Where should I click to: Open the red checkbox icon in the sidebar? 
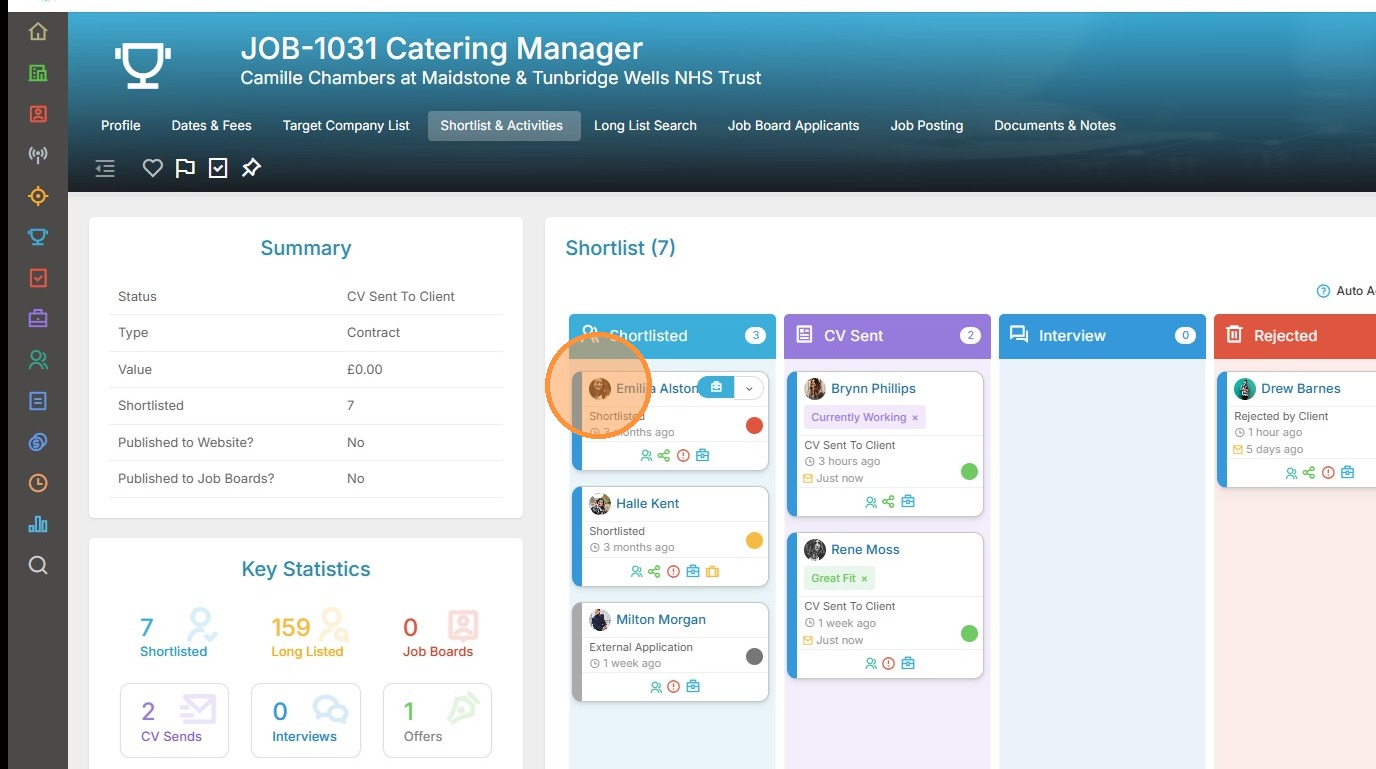tap(38, 278)
